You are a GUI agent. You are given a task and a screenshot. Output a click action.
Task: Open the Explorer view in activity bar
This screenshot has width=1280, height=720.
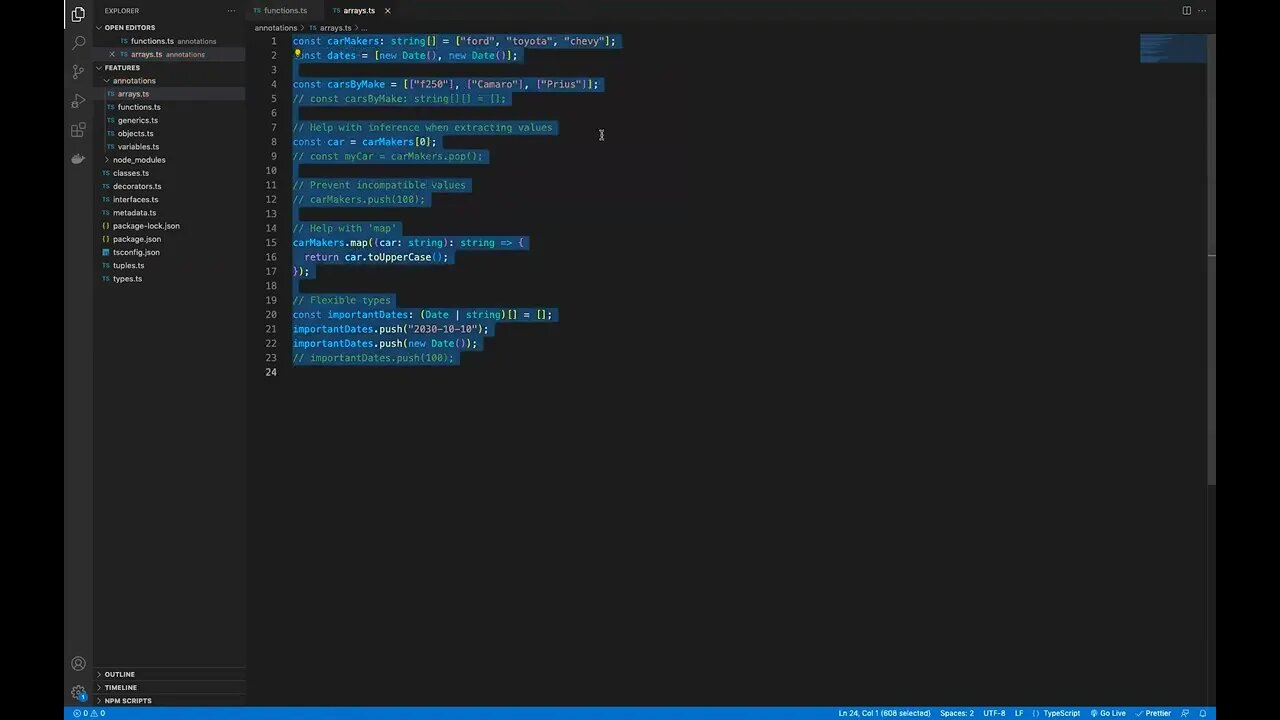tap(78, 14)
